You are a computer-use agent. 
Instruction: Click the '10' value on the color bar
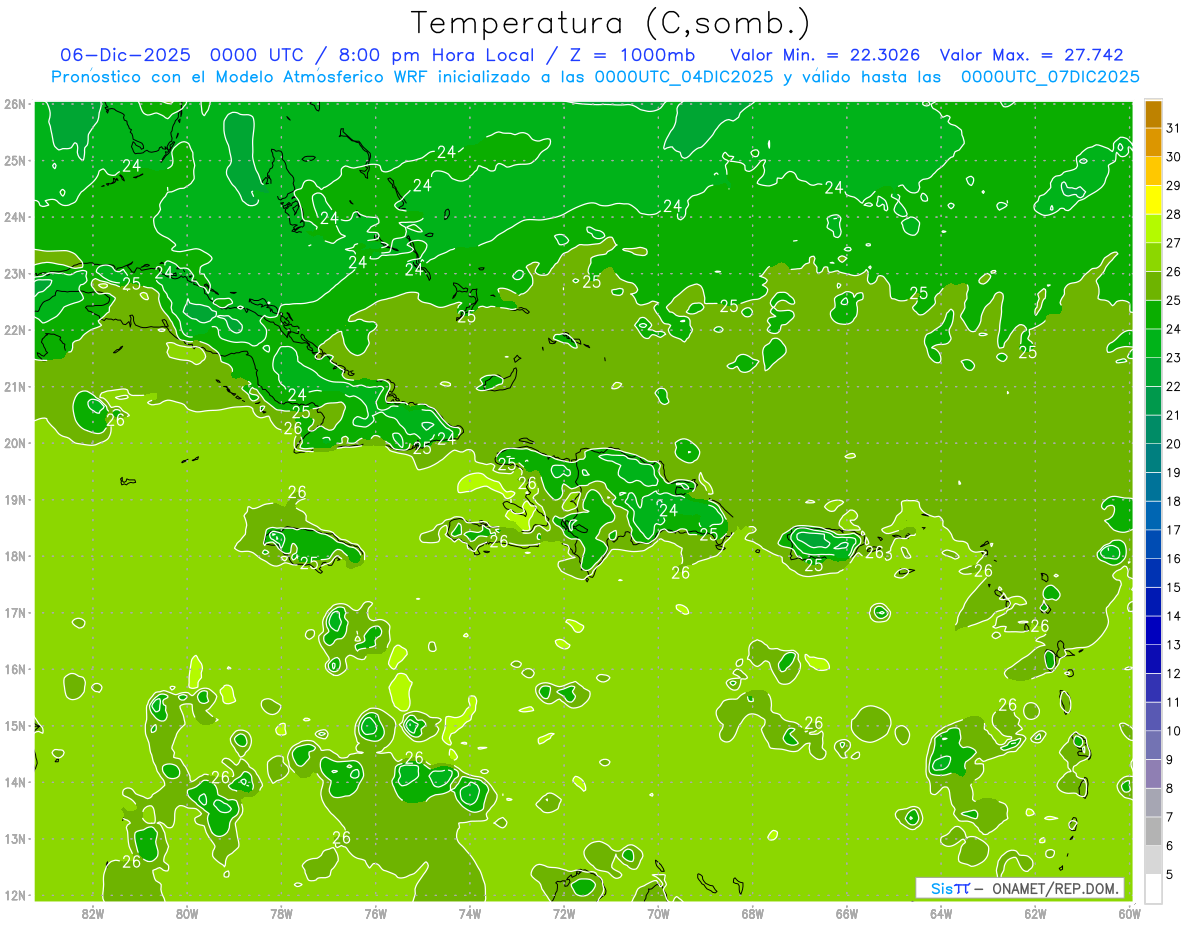click(x=1174, y=730)
